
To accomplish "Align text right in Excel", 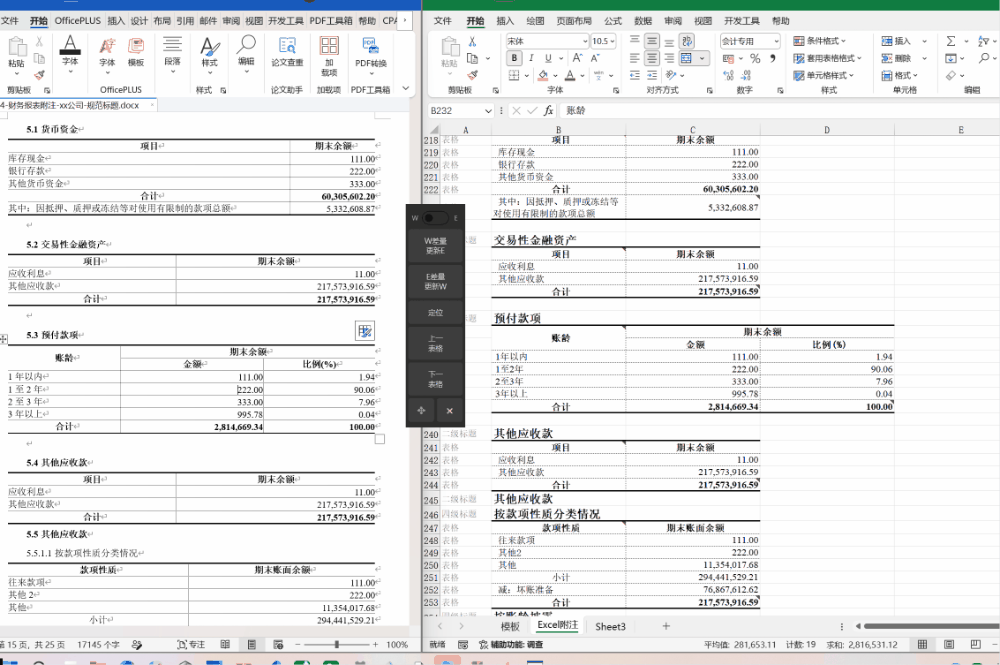I will [x=669, y=58].
